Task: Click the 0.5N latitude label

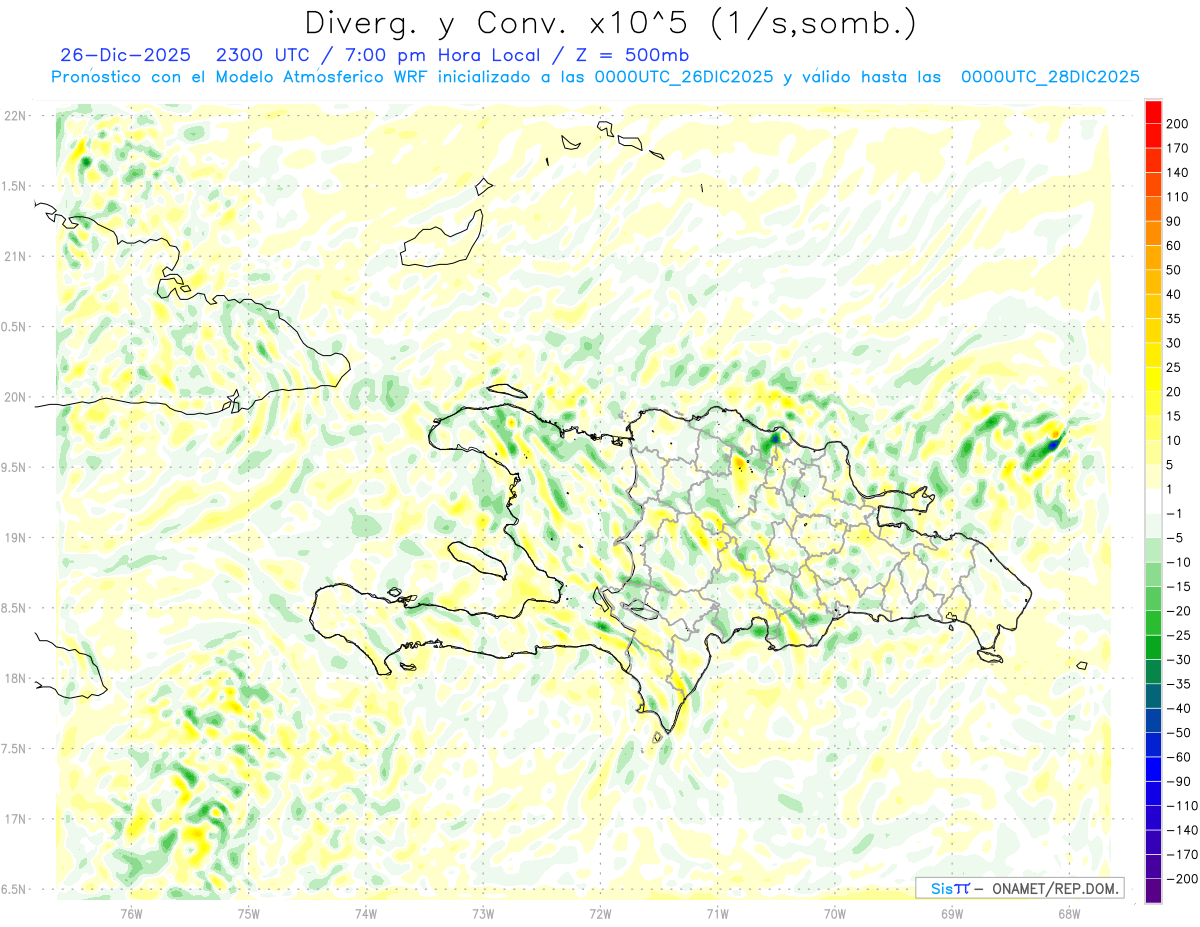Action: click(13, 327)
